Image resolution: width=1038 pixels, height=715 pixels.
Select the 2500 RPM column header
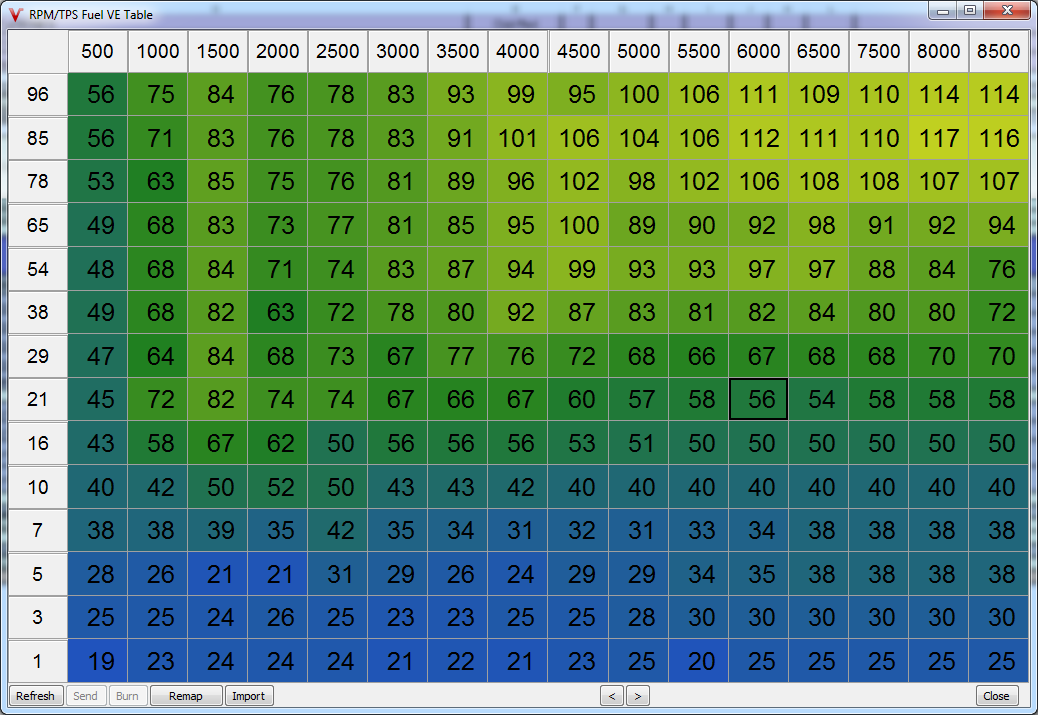(338, 51)
